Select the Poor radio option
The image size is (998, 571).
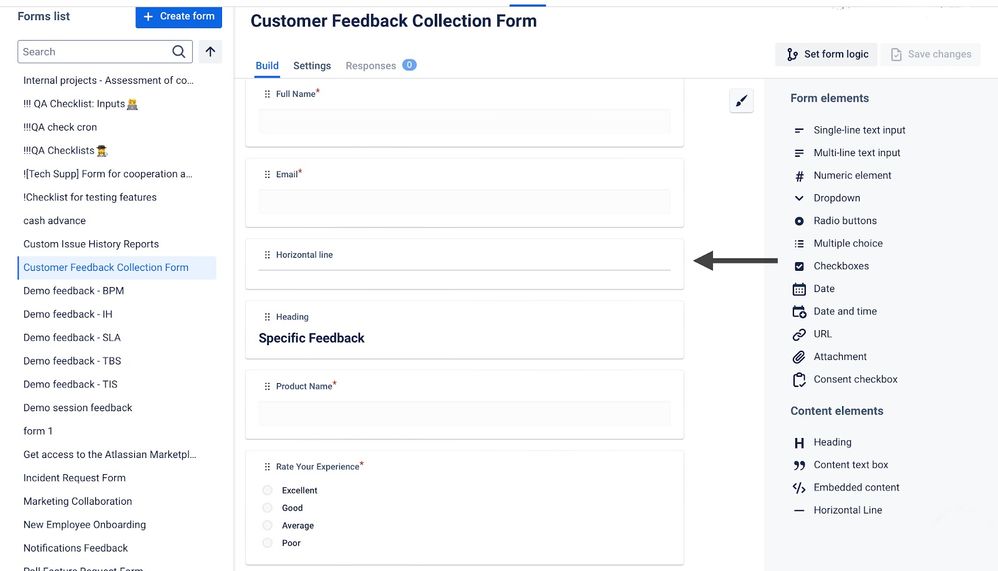(x=267, y=543)
